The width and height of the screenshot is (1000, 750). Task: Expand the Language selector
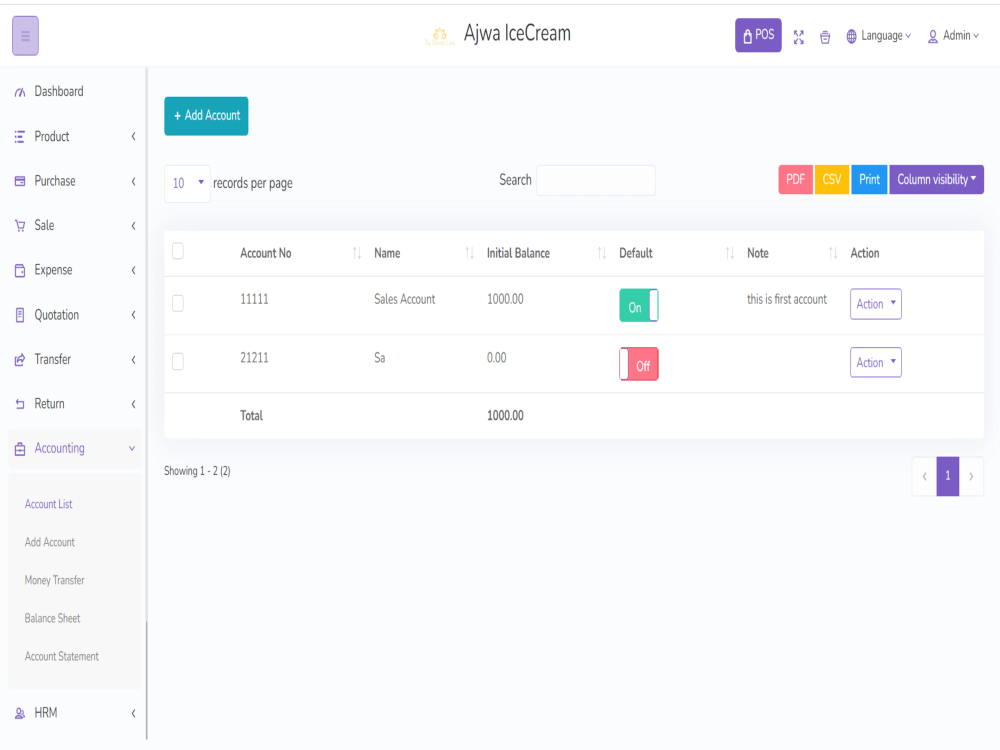878,36
